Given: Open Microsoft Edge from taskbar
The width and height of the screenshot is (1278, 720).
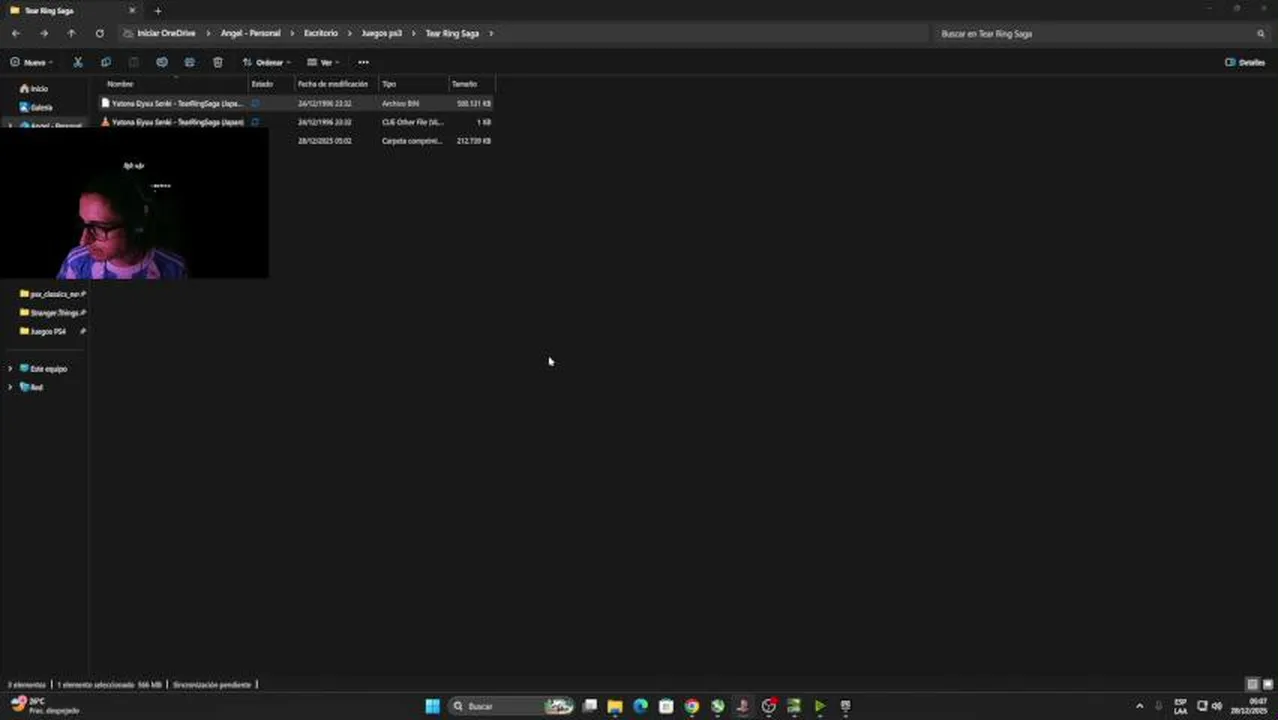Looking at the screenshot, I should pyautogui.click(x=640, y=706).
